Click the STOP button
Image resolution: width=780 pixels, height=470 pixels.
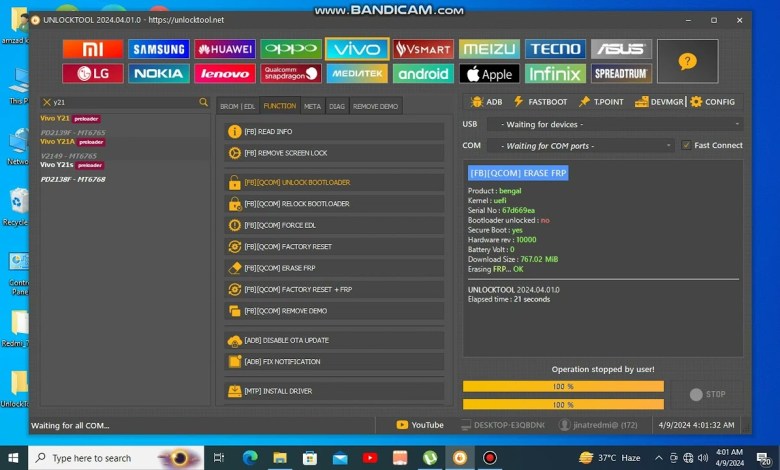pos(707,394)
